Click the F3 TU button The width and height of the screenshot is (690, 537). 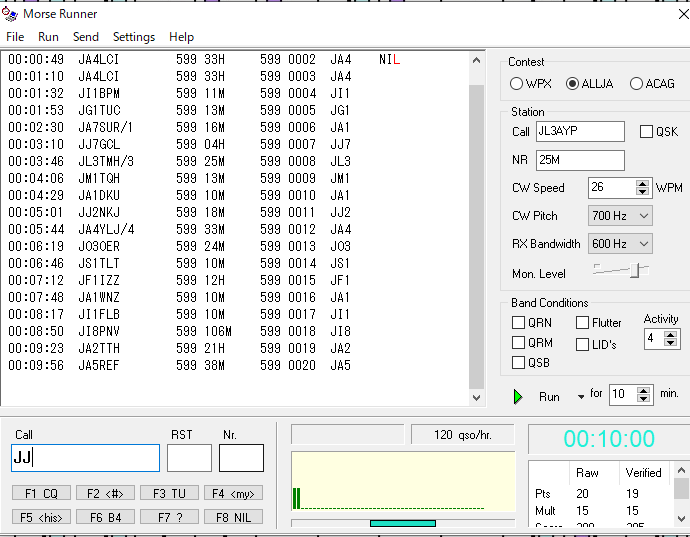pos(169,493)
